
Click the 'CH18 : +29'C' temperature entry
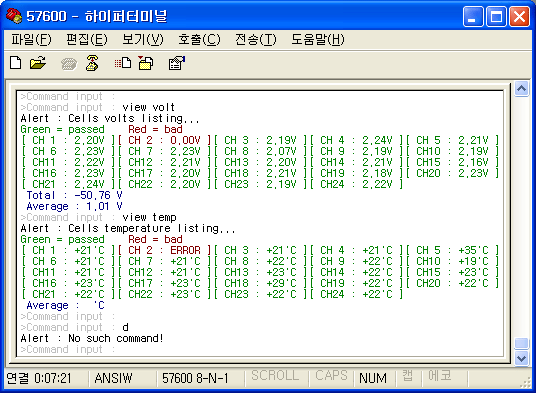(x=261, y=283)
